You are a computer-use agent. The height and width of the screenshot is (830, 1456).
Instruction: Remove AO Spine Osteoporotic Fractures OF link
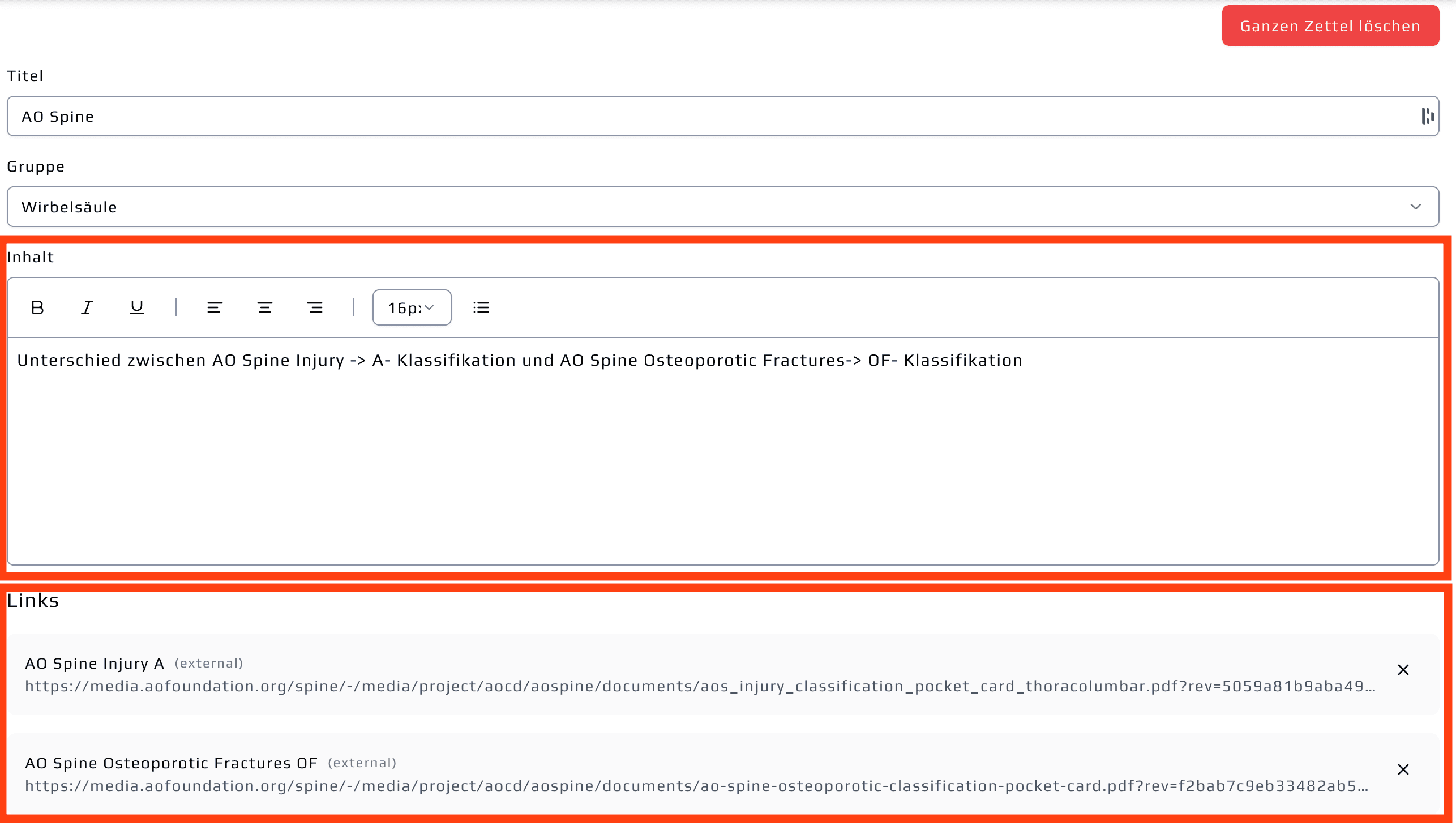click(1403, 769)
